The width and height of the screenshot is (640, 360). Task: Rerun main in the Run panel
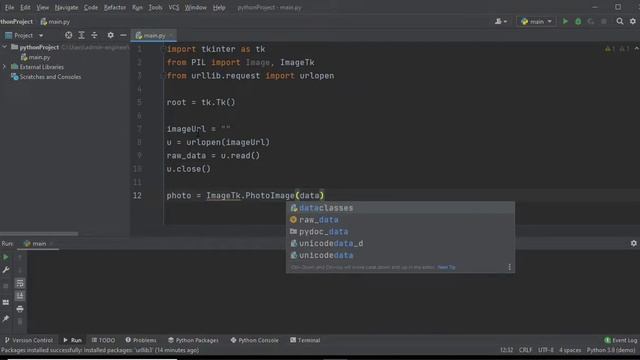(6, 257)
